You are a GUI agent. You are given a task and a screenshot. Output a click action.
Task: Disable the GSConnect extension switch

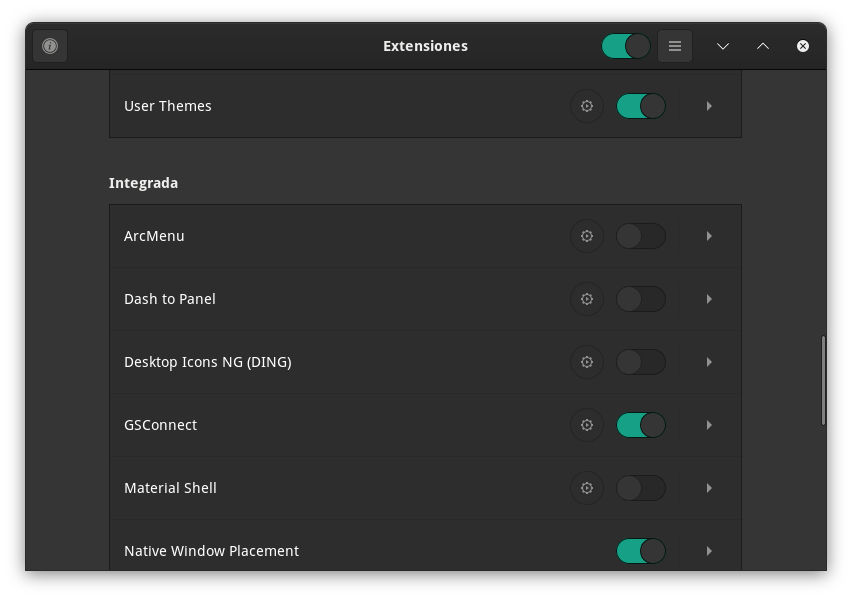pyautogui.click(x=641, y=425)
